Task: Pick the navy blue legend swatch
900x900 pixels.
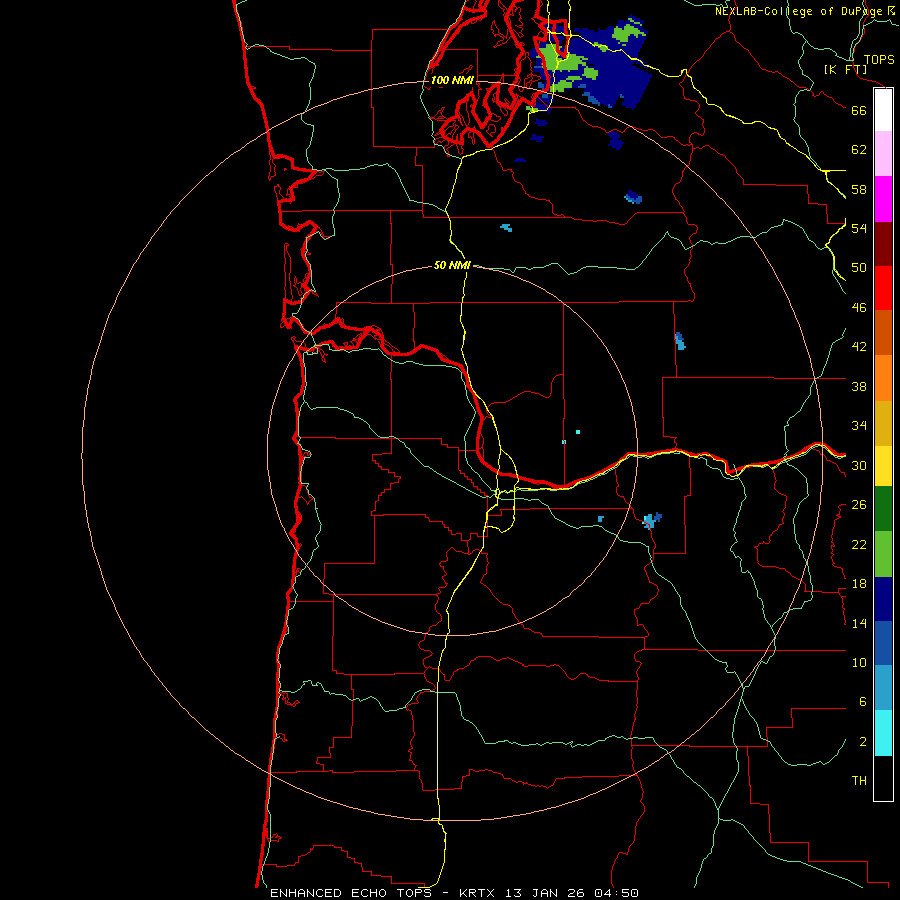Action: point(883,599)
